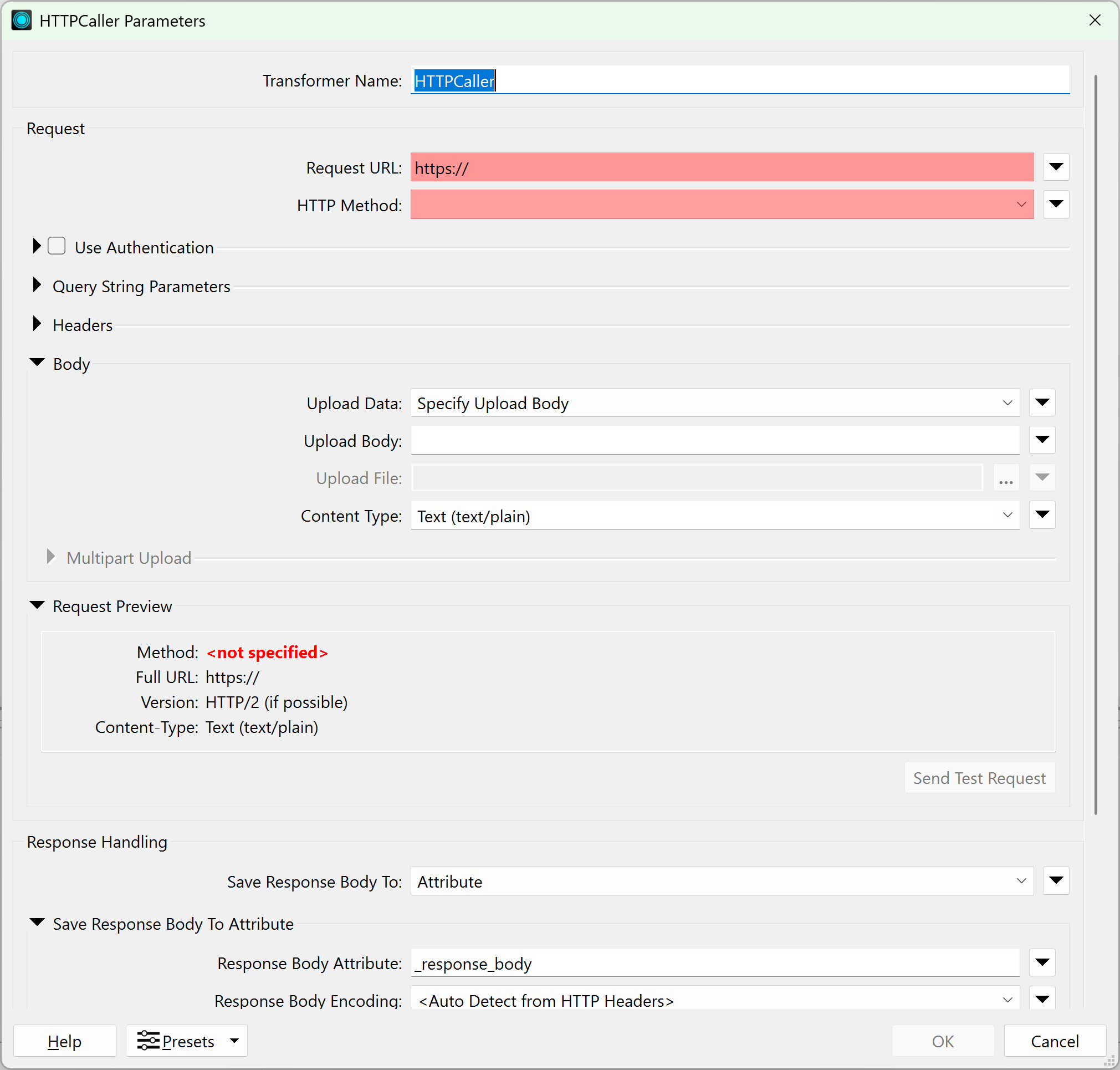
Task: Open parameter options for Save Response Body To
Action: tap(1056, 880)
